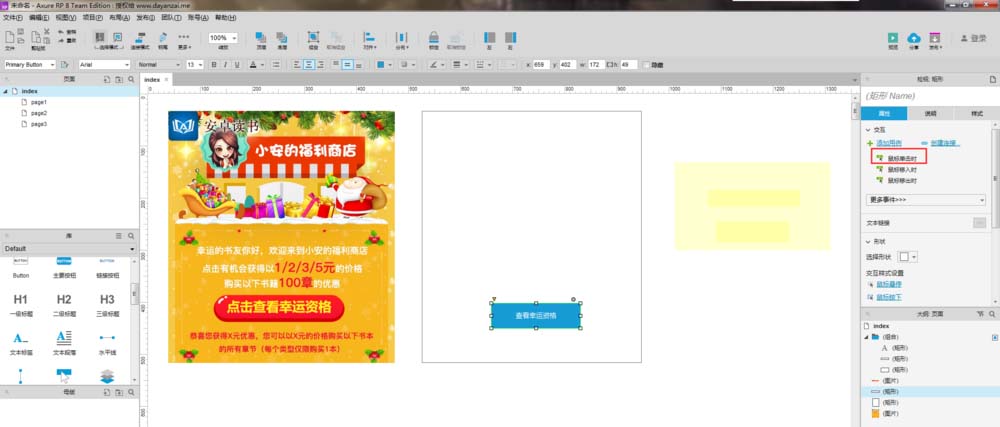The height and width of the screenshot is (427, 1000).
Task: Click the fill color swatch in toolbar
Action: click(383, 64)
